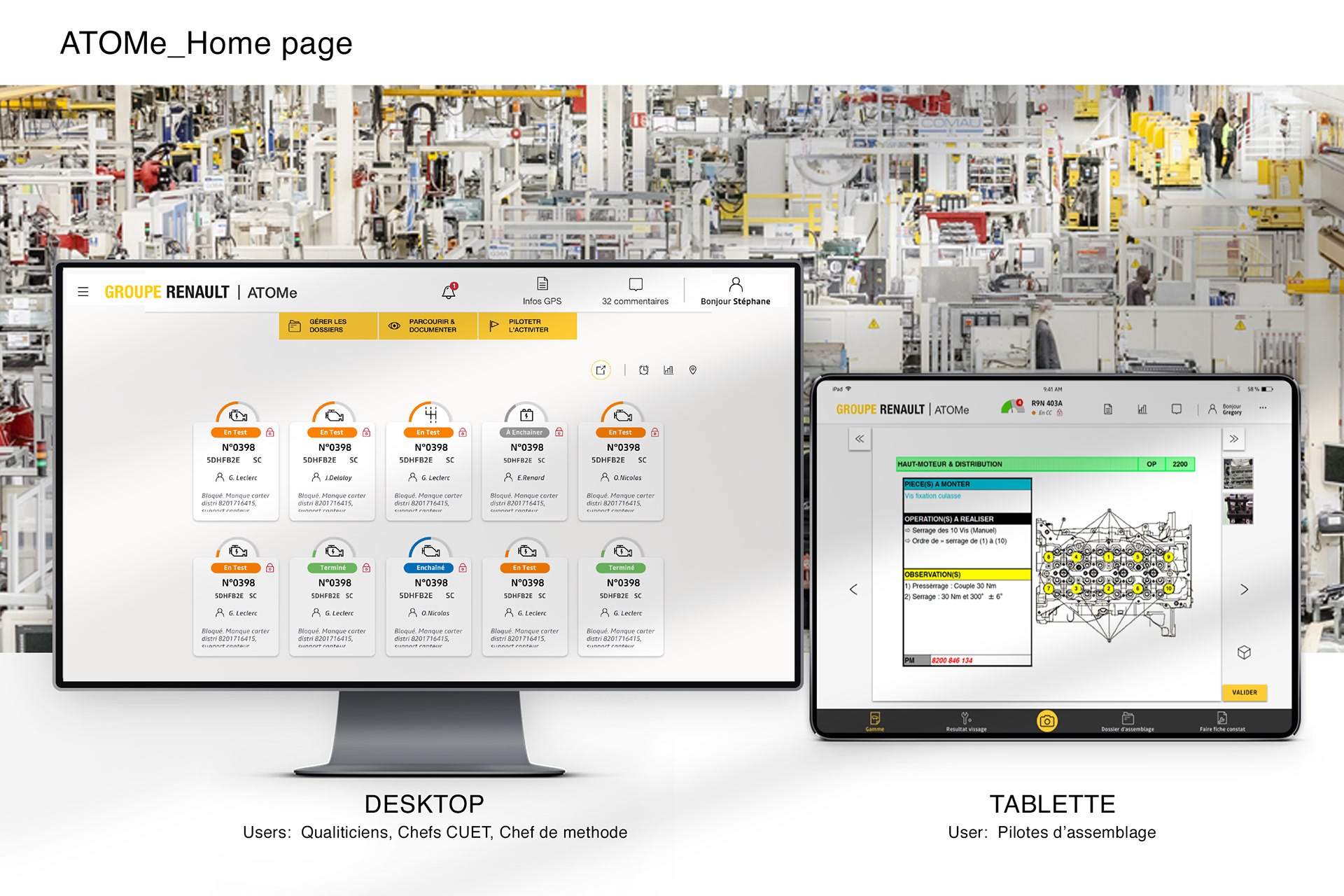Image resolution: width=1344 pixels, height=896 pixels.
Task: Click the yellow camera button on tablet
Action: (1046, 721)
